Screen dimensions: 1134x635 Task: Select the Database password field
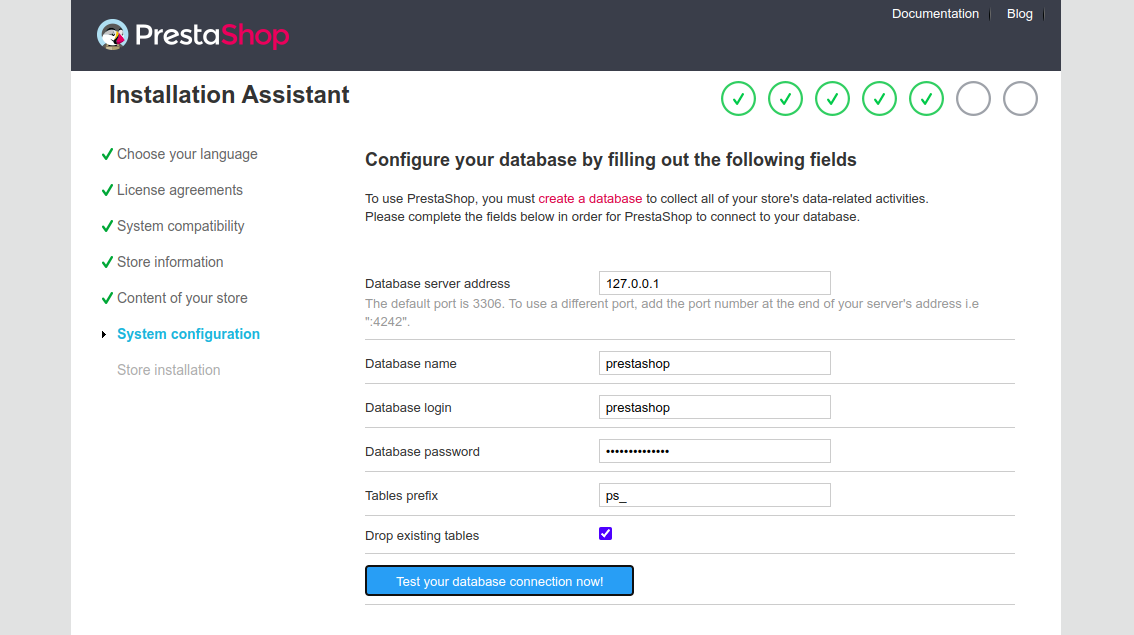714,451
